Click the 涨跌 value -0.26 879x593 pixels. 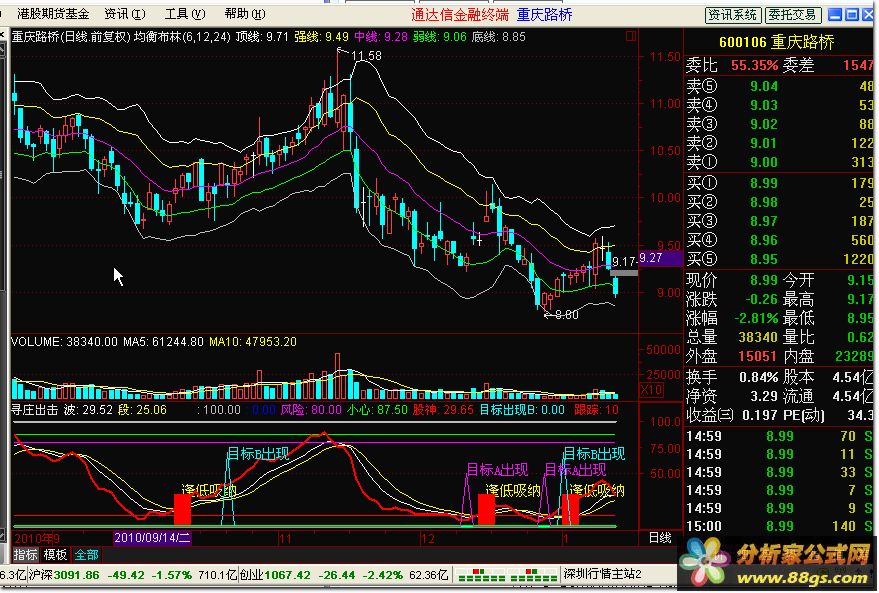(x=762, y=299)
